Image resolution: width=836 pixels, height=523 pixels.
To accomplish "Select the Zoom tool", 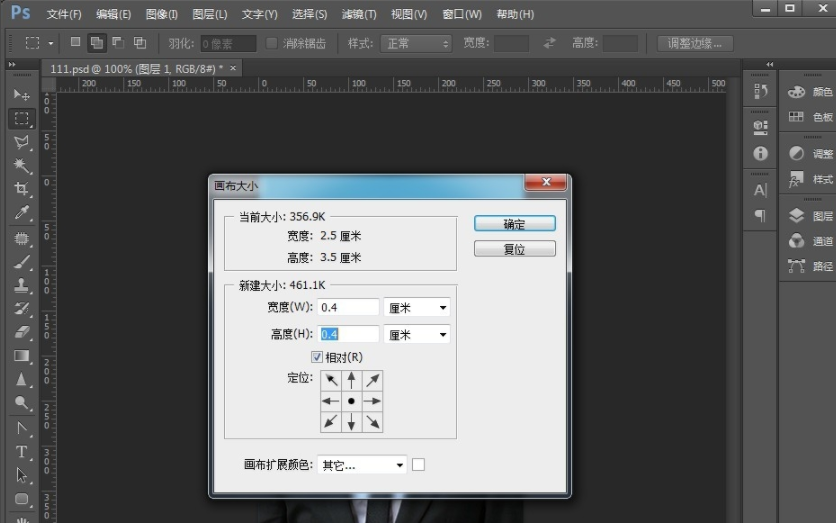I will click(21, 404).
